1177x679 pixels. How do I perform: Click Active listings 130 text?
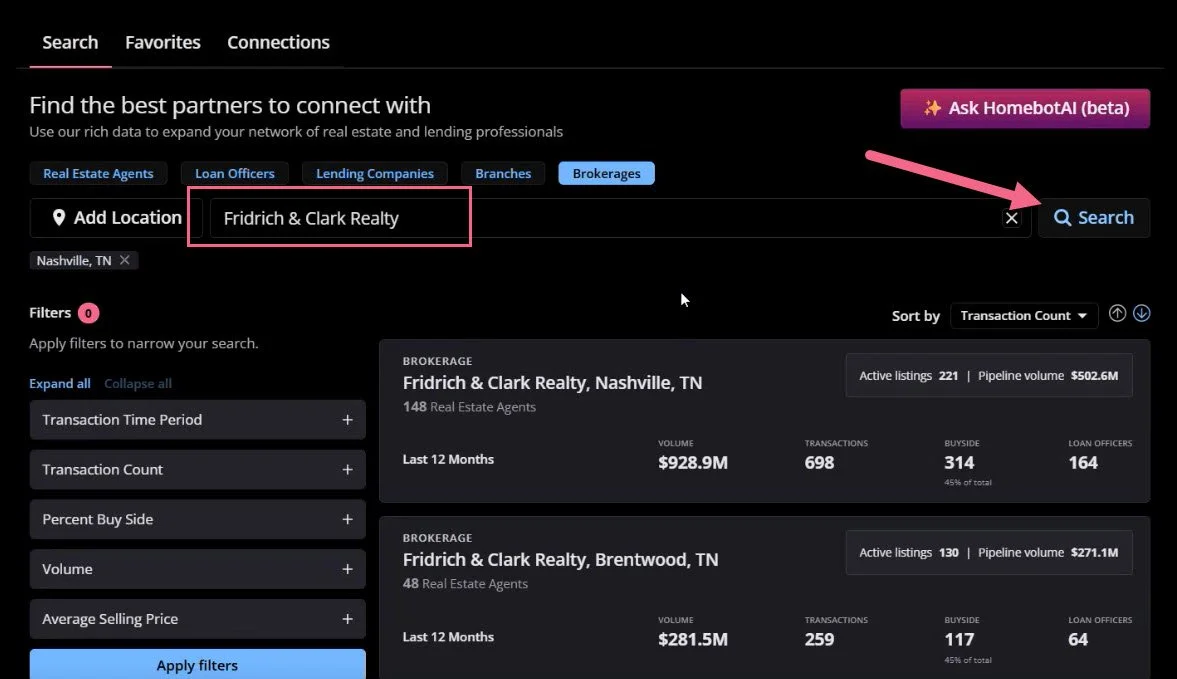coord(908,552)
